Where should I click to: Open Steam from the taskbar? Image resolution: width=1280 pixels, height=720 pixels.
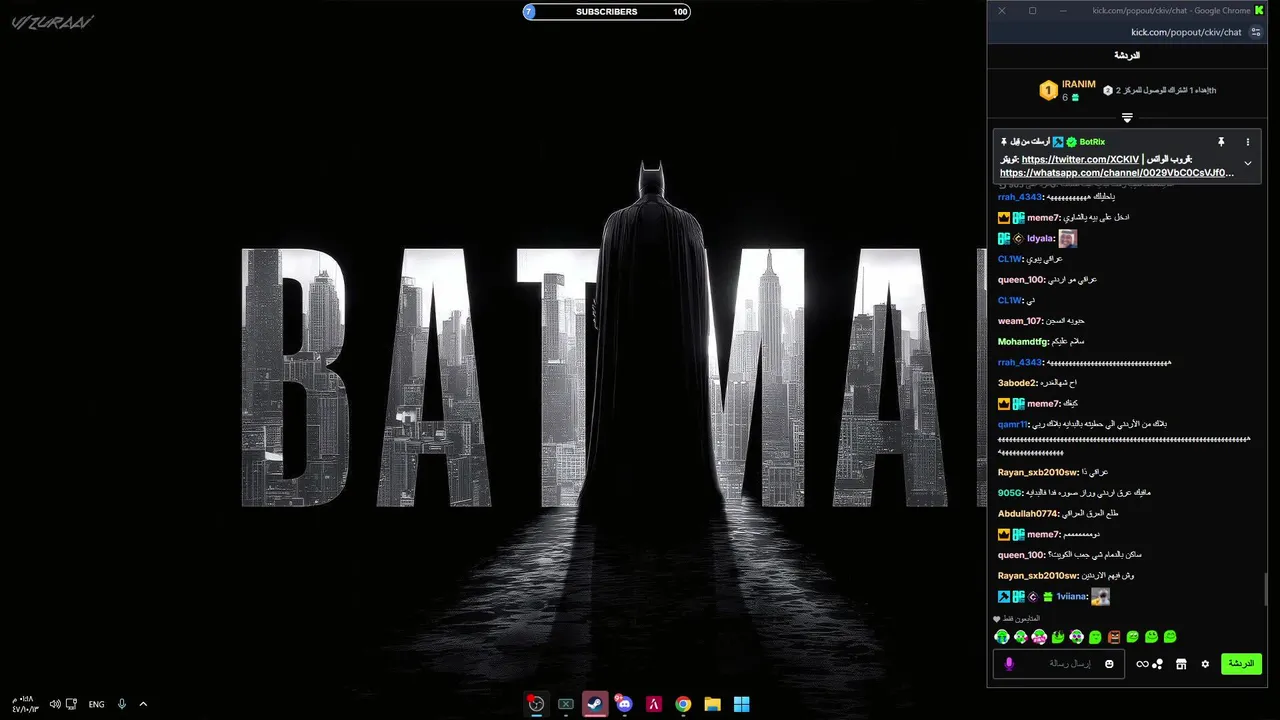coord(595,704)
